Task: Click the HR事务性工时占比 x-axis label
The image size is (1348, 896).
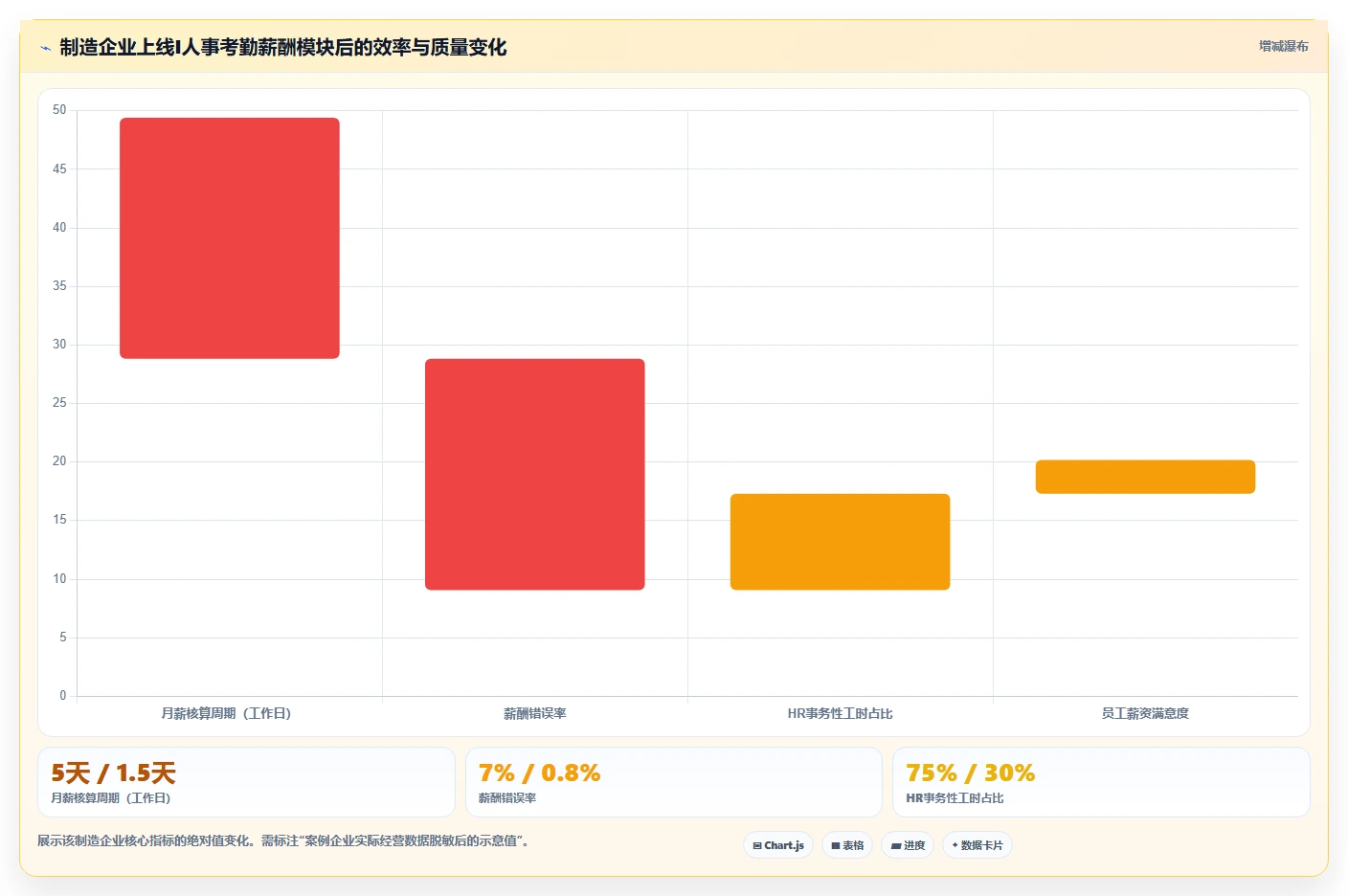Action: coord(841,713)
